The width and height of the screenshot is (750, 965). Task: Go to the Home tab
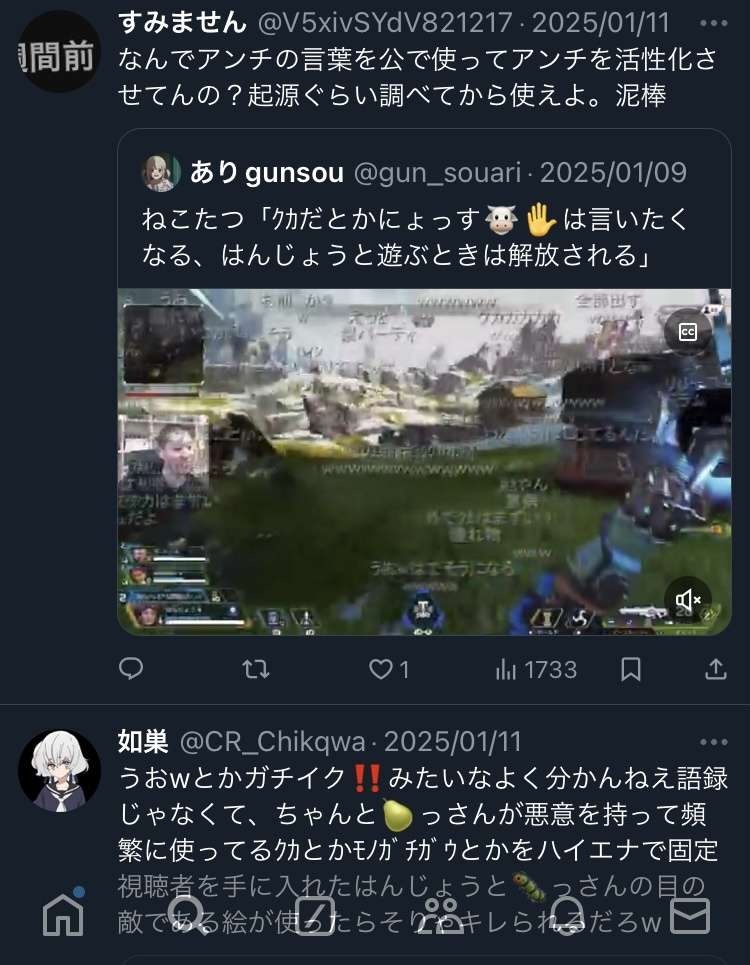tap(63, 913)
